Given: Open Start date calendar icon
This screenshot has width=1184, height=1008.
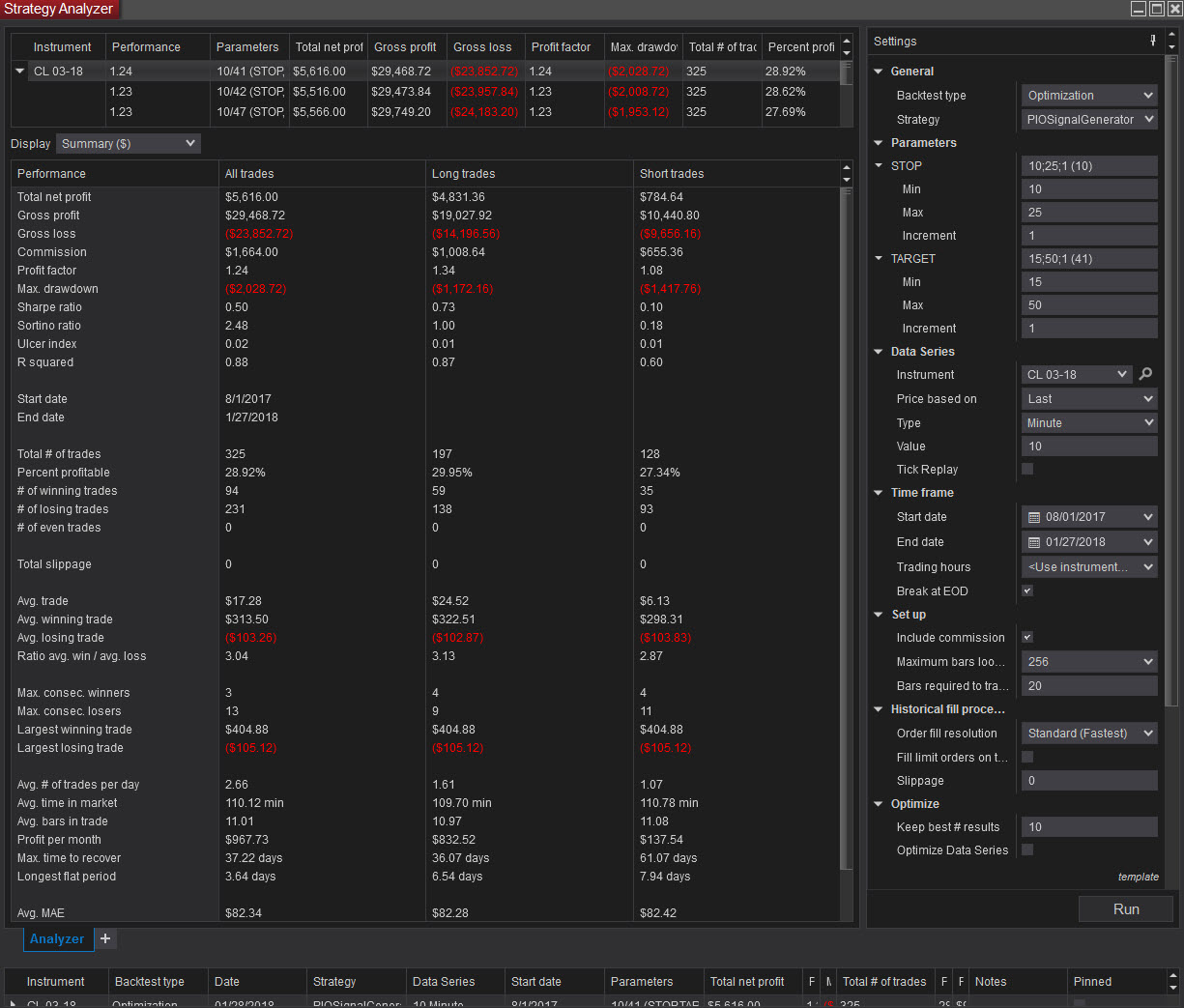Looking at the screenshot, I should 1034,517.
